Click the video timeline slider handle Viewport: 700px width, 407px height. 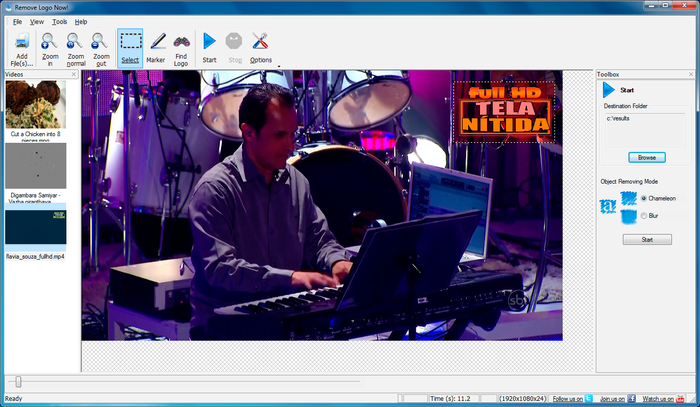pyautogui.click(x=18, y=382)
